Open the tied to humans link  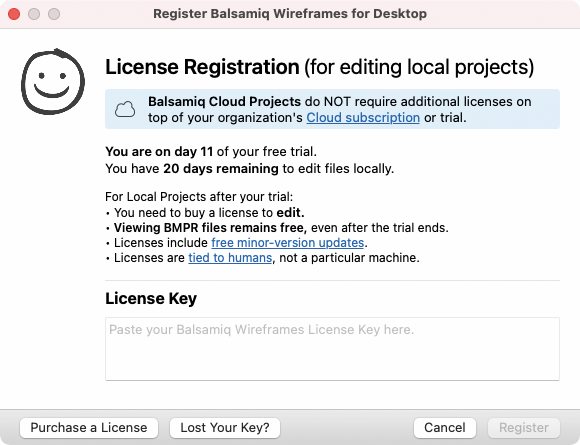pyautogui.click(x=230, y=257)
